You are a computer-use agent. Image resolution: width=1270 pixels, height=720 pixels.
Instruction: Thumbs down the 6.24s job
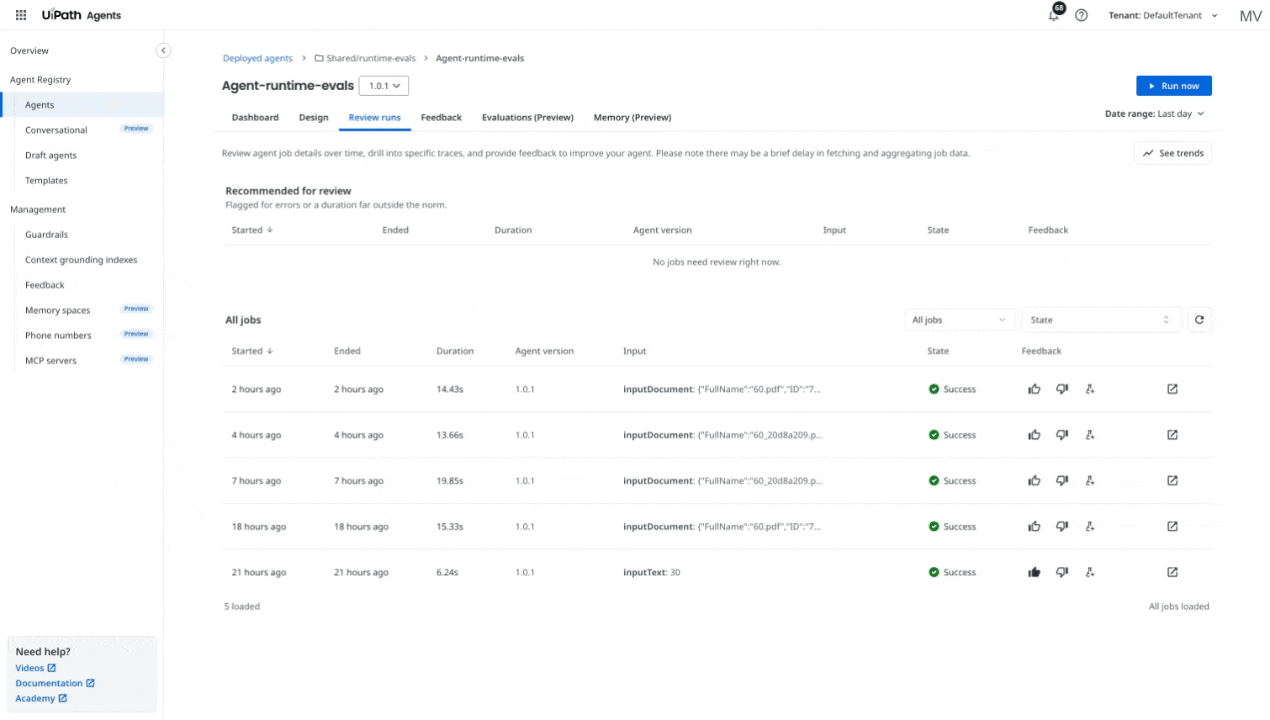click(x=1062, y=572)
